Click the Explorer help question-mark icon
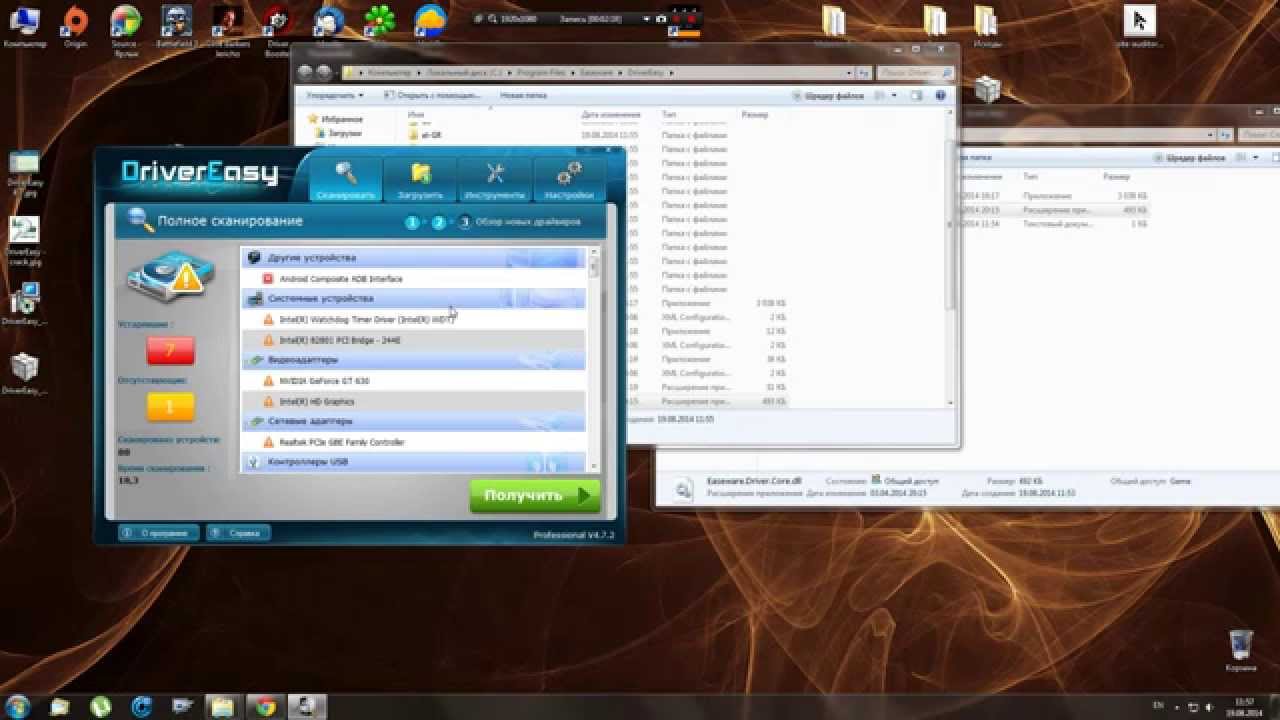This screenshot has height=720, width=1280. 940,96
